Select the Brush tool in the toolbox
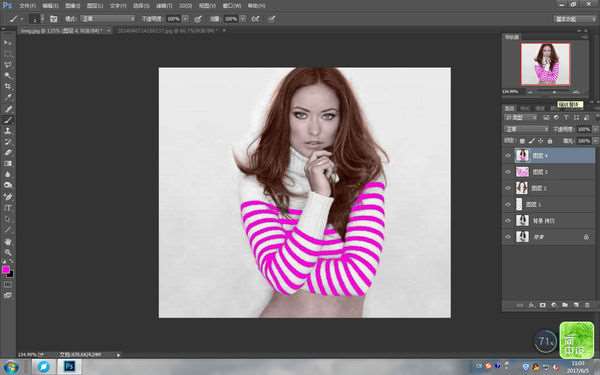Screen dimensions: 600x375 click(x=8, y=120)
